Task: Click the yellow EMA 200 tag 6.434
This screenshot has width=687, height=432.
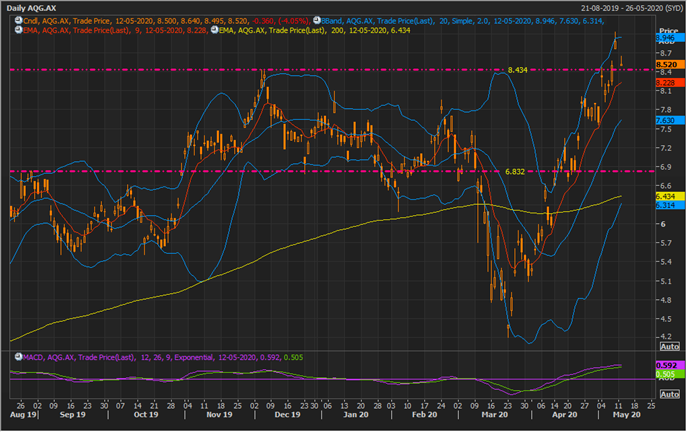Action: pos(670,196)
